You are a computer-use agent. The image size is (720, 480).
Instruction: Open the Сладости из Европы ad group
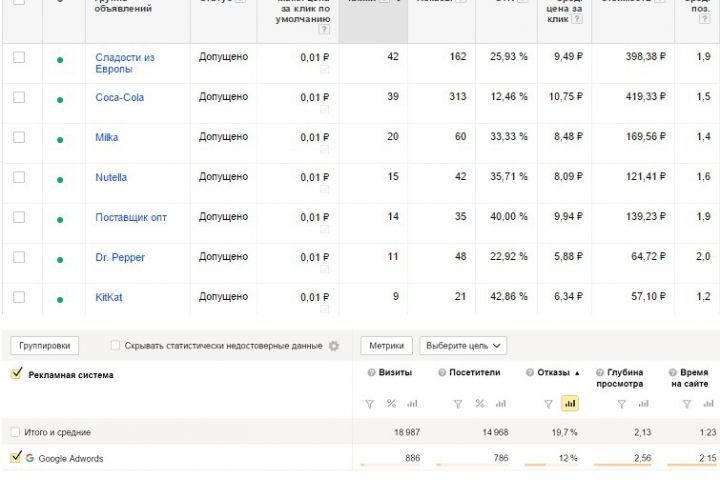click(x=125, y=63)
